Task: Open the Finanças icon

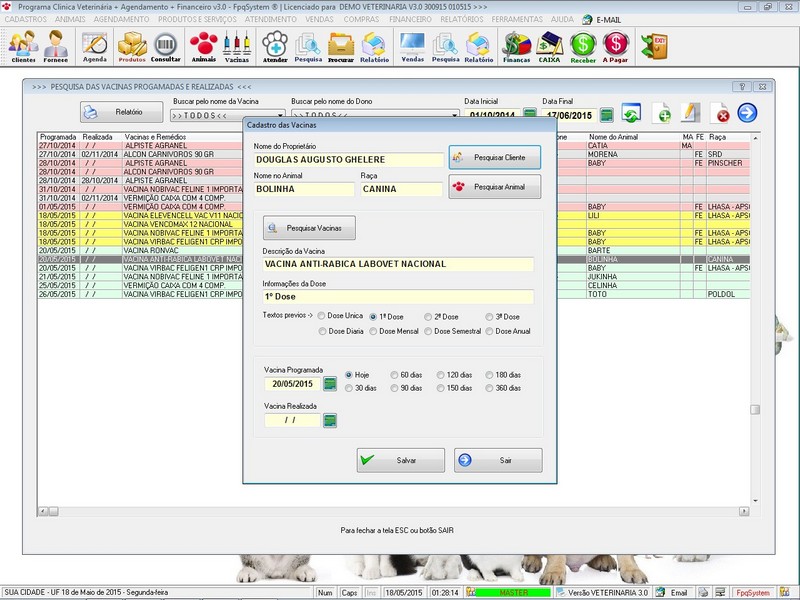Action: click(516, 46)
